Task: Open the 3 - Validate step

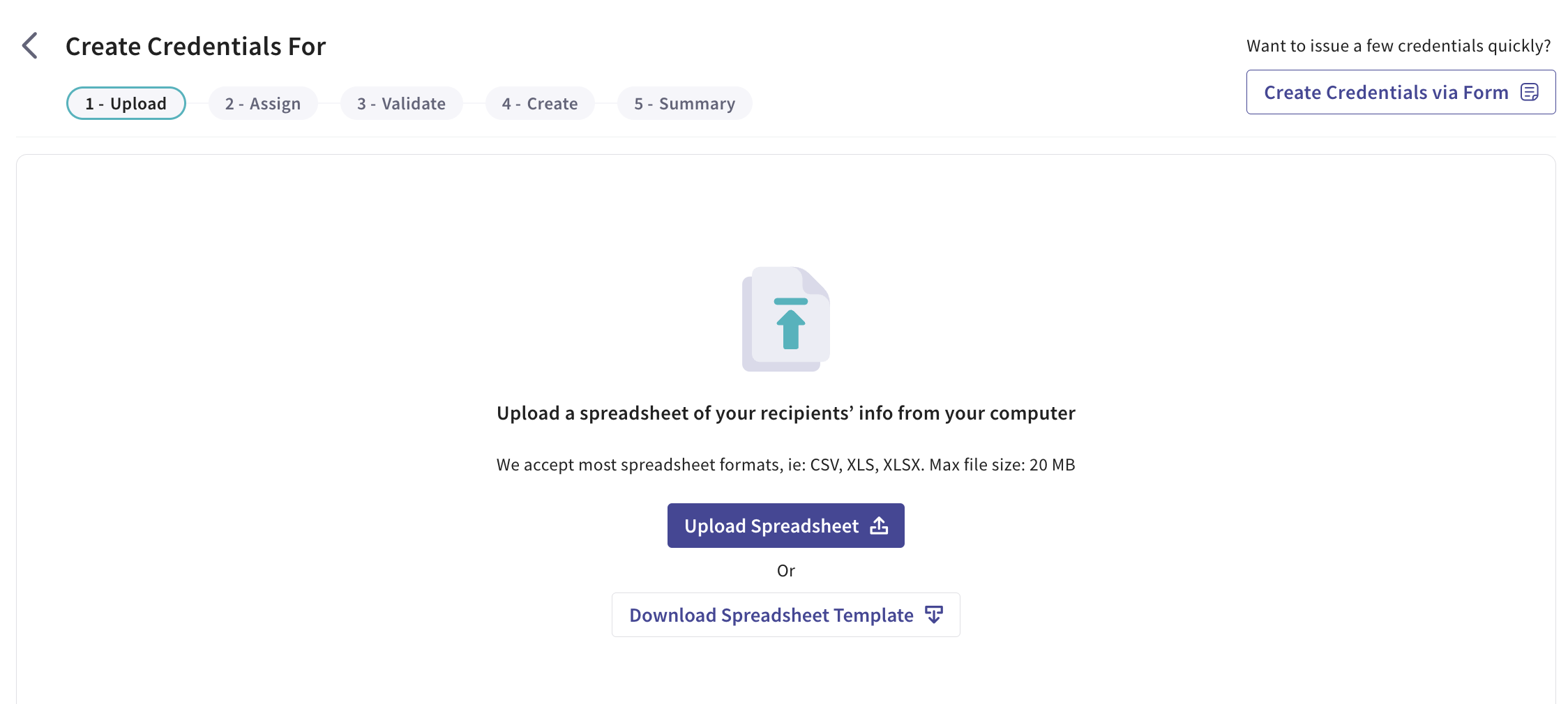Action: pos(401,102)
